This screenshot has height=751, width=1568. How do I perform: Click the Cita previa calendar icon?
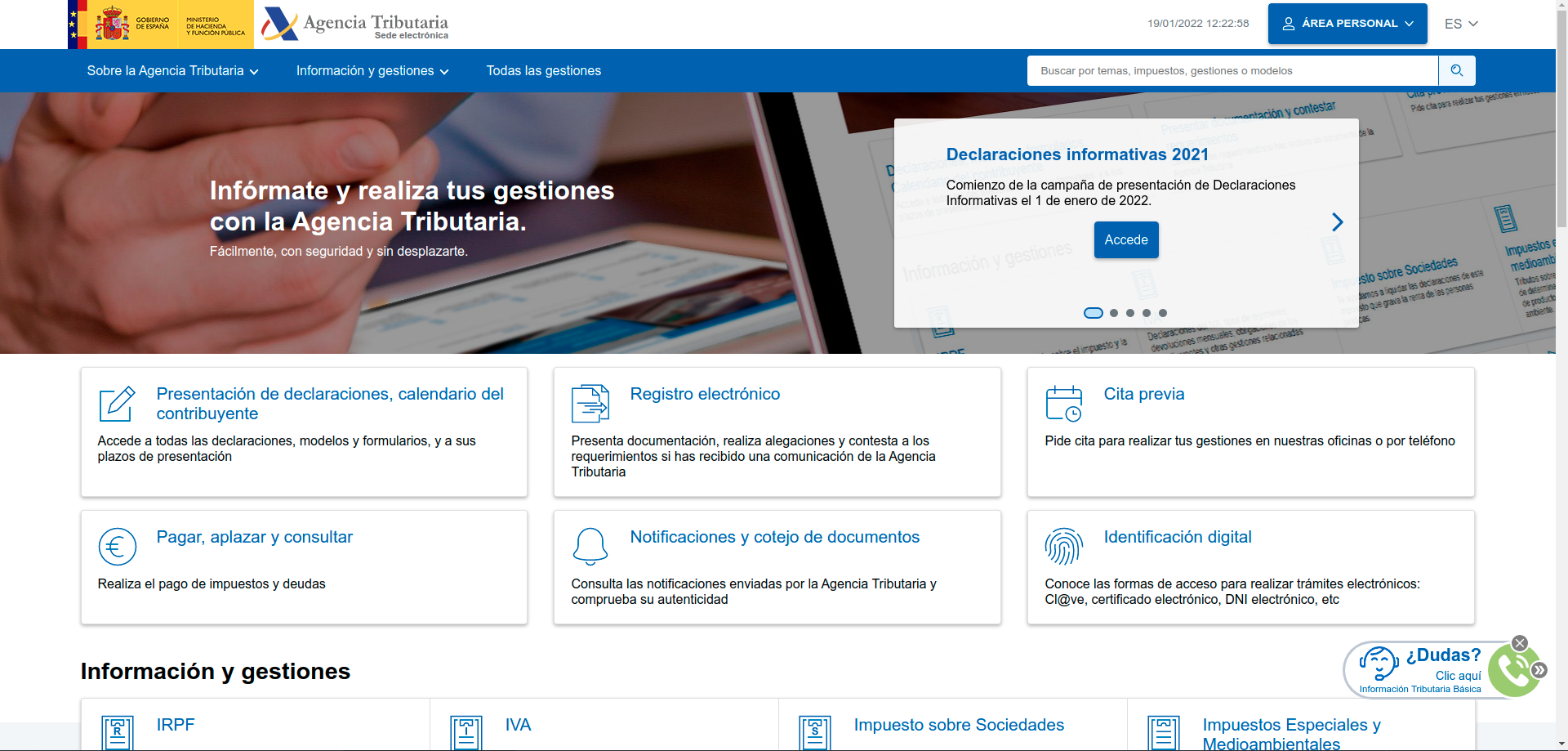[x=1063, y=404]
